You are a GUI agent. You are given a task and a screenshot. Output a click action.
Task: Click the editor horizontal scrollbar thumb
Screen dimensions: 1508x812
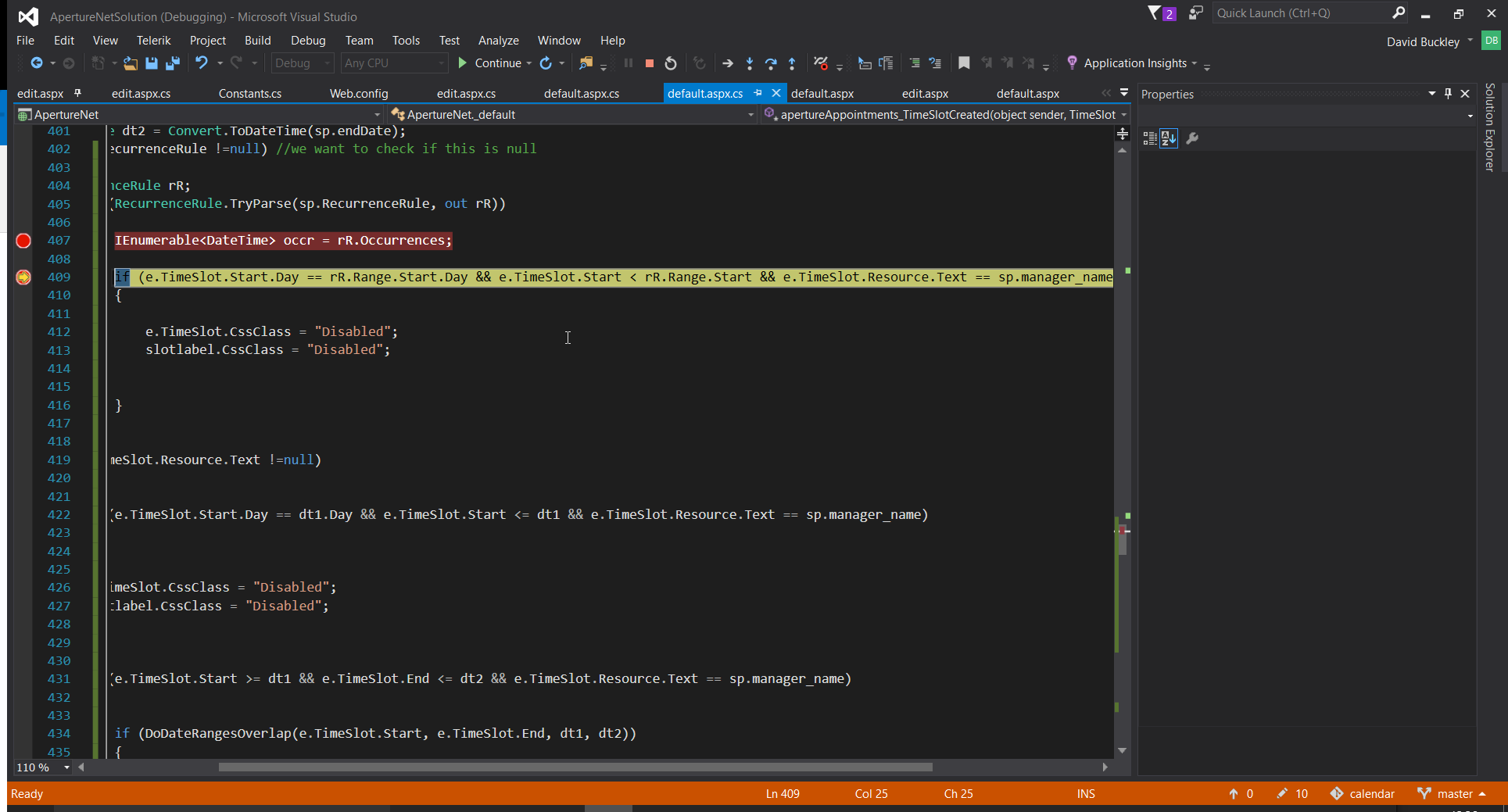point(575,767)
